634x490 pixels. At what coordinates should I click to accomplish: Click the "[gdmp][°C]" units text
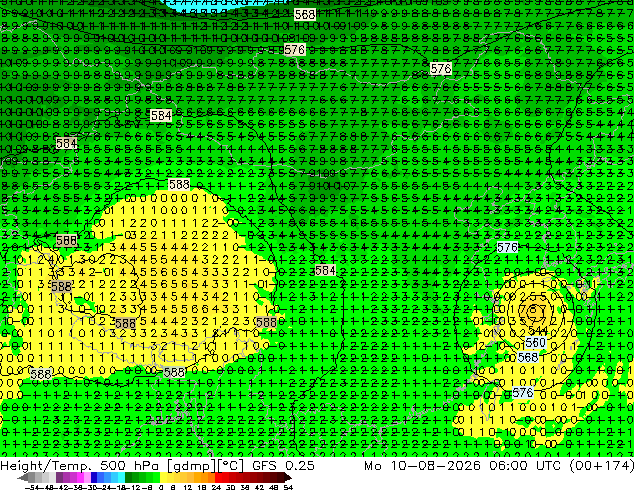[206, 465]
